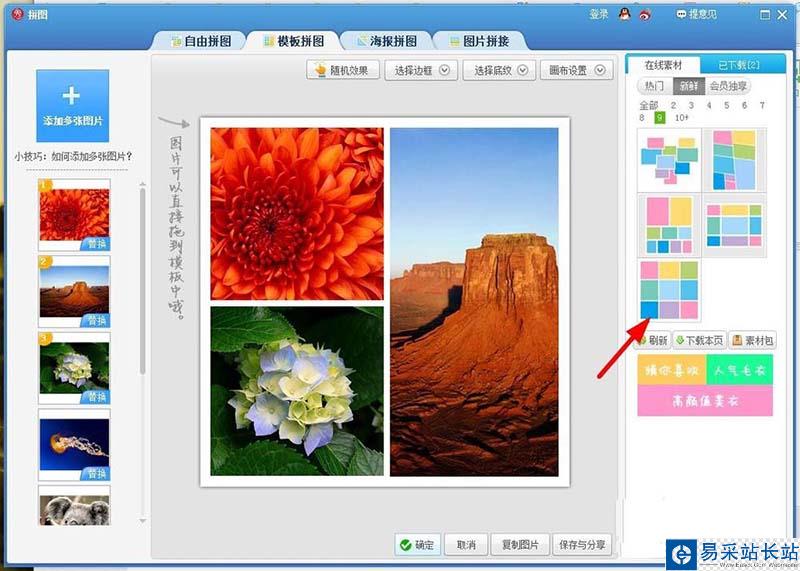Select hydrangea thumbnail in left list
Viewport: 800px width, 571px height.
click(74, 368)
